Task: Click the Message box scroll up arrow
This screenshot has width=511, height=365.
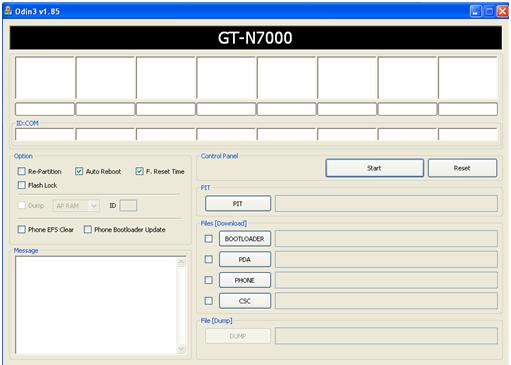Action: 181,262
